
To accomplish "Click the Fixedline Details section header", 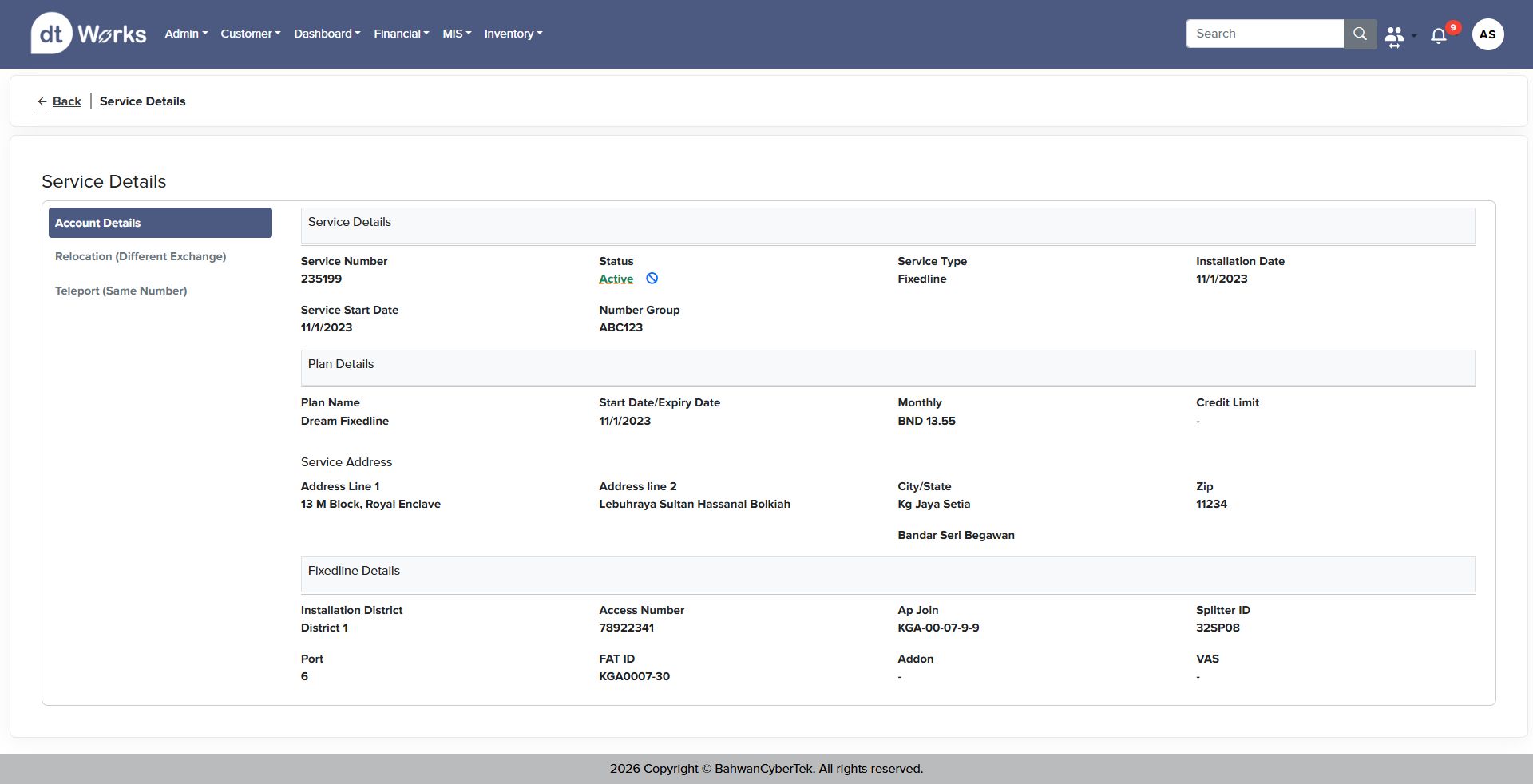I will point(888,575).
